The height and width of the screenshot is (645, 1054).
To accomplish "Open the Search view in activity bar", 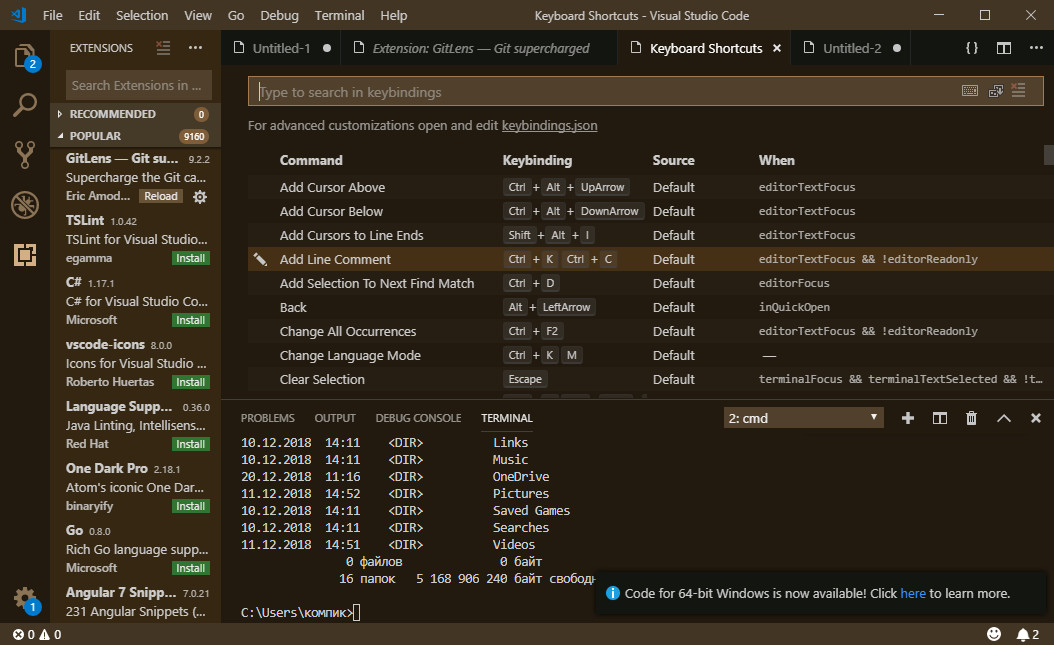I will point(25,105).
